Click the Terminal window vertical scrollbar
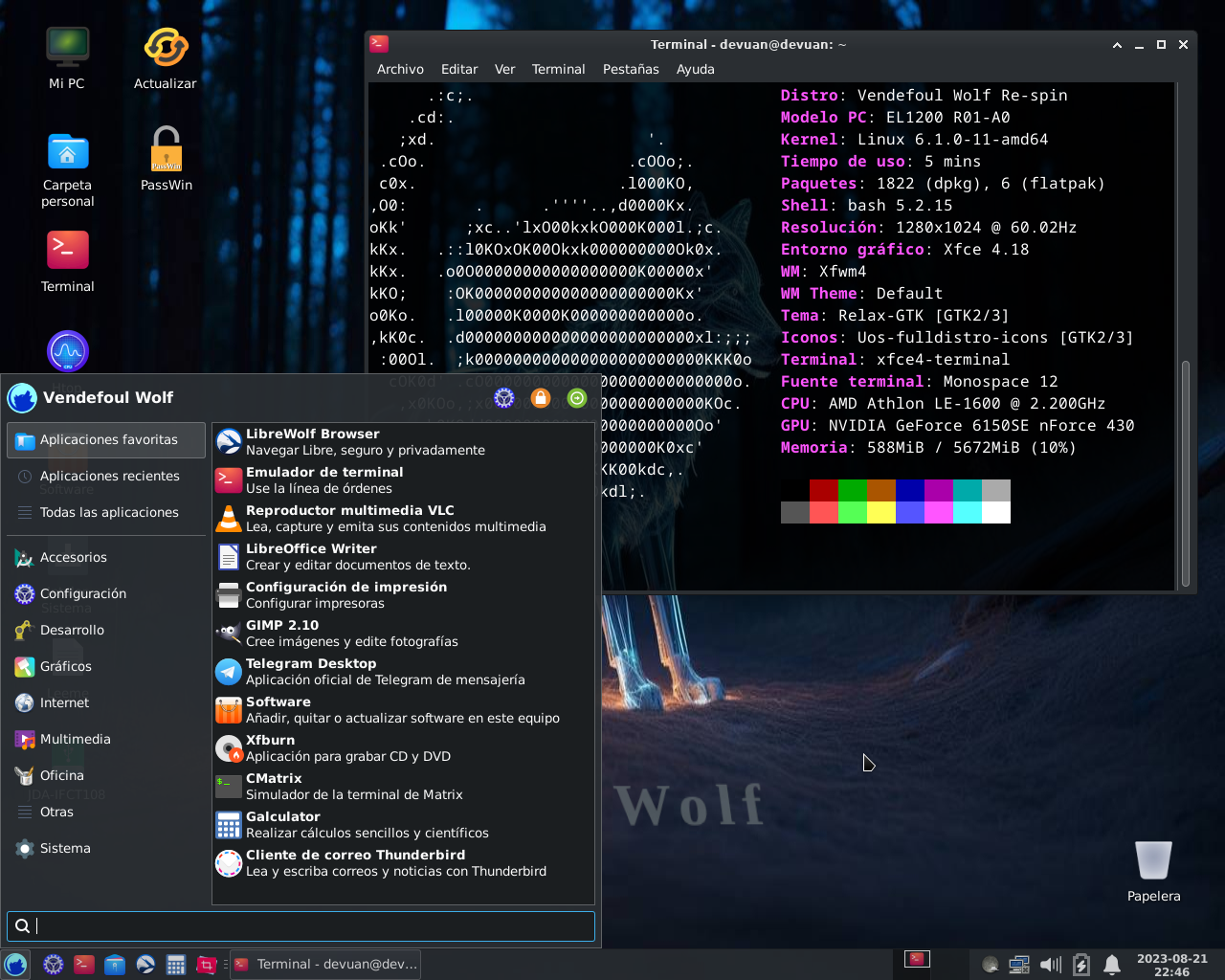 click(x=1186, y=474)
